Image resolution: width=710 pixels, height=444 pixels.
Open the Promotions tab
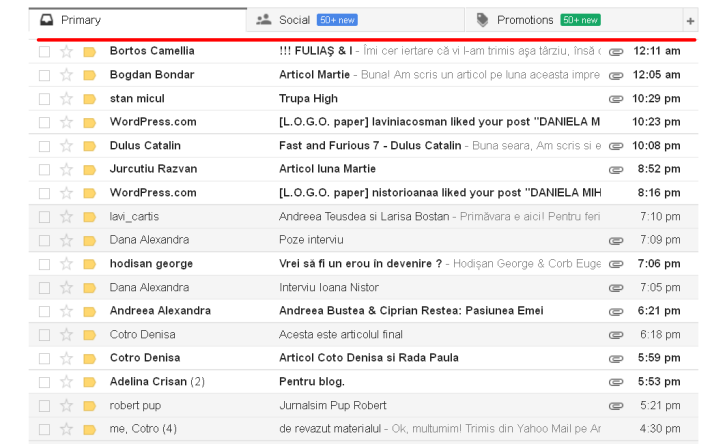[x=525, y=20]
